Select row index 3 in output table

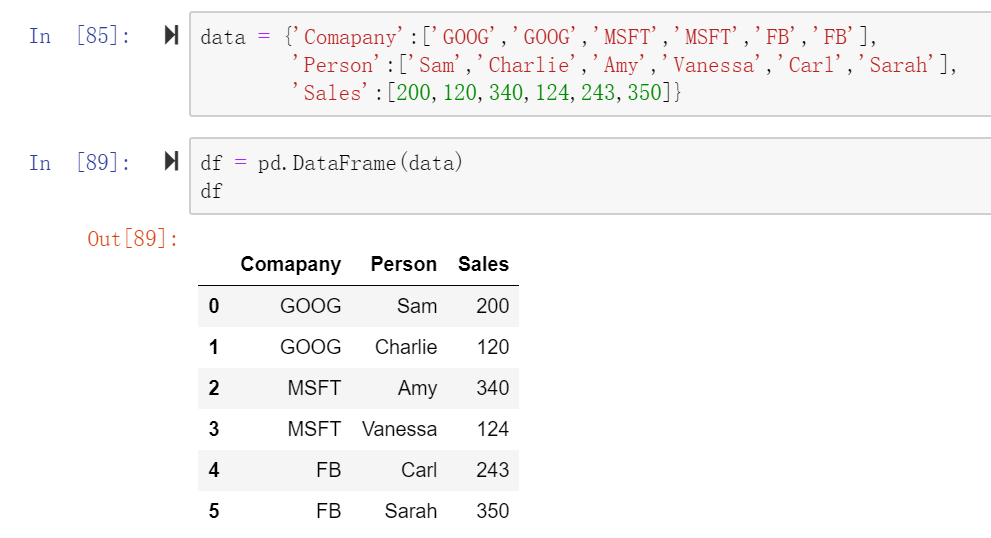214,429
